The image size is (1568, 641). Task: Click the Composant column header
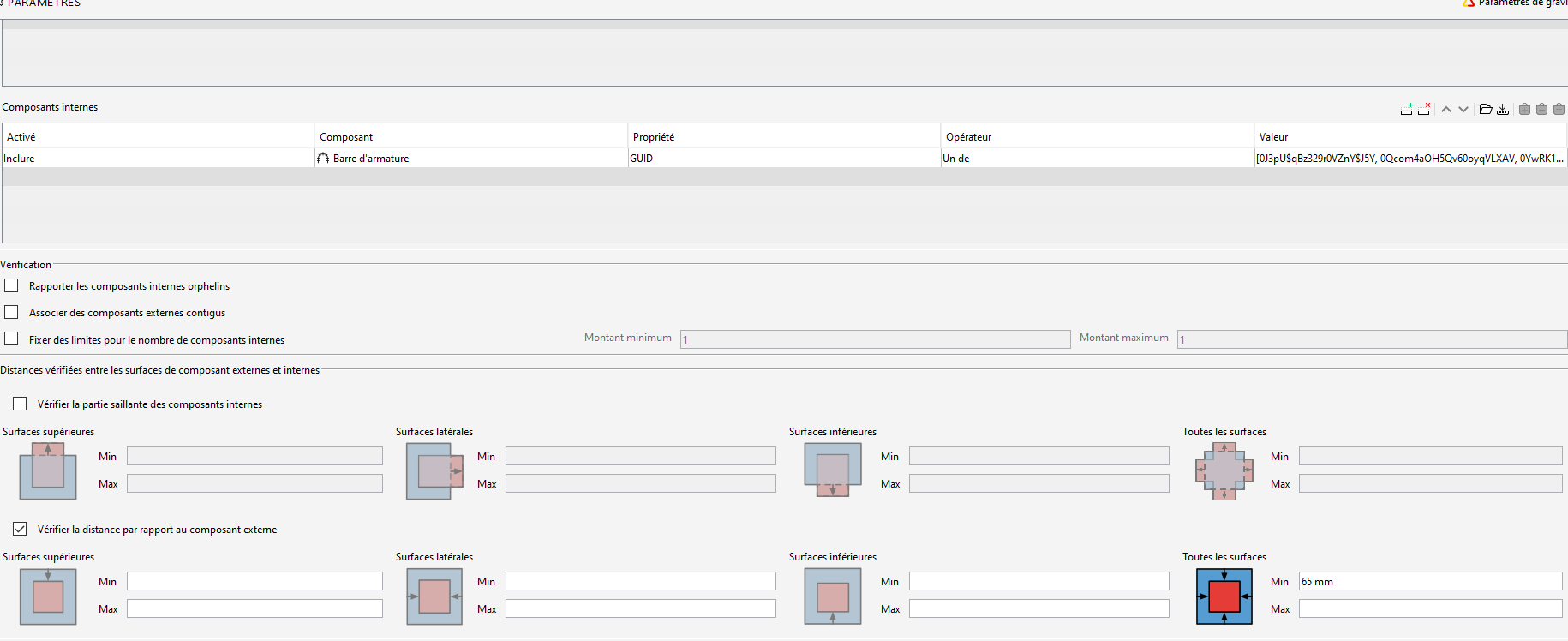[x=470, y=136]
